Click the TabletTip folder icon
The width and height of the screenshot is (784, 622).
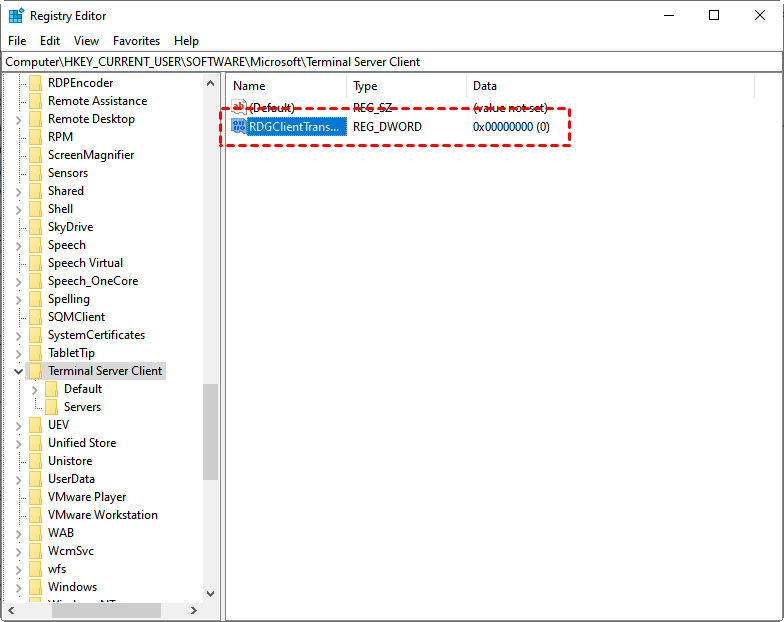(36, 353)
